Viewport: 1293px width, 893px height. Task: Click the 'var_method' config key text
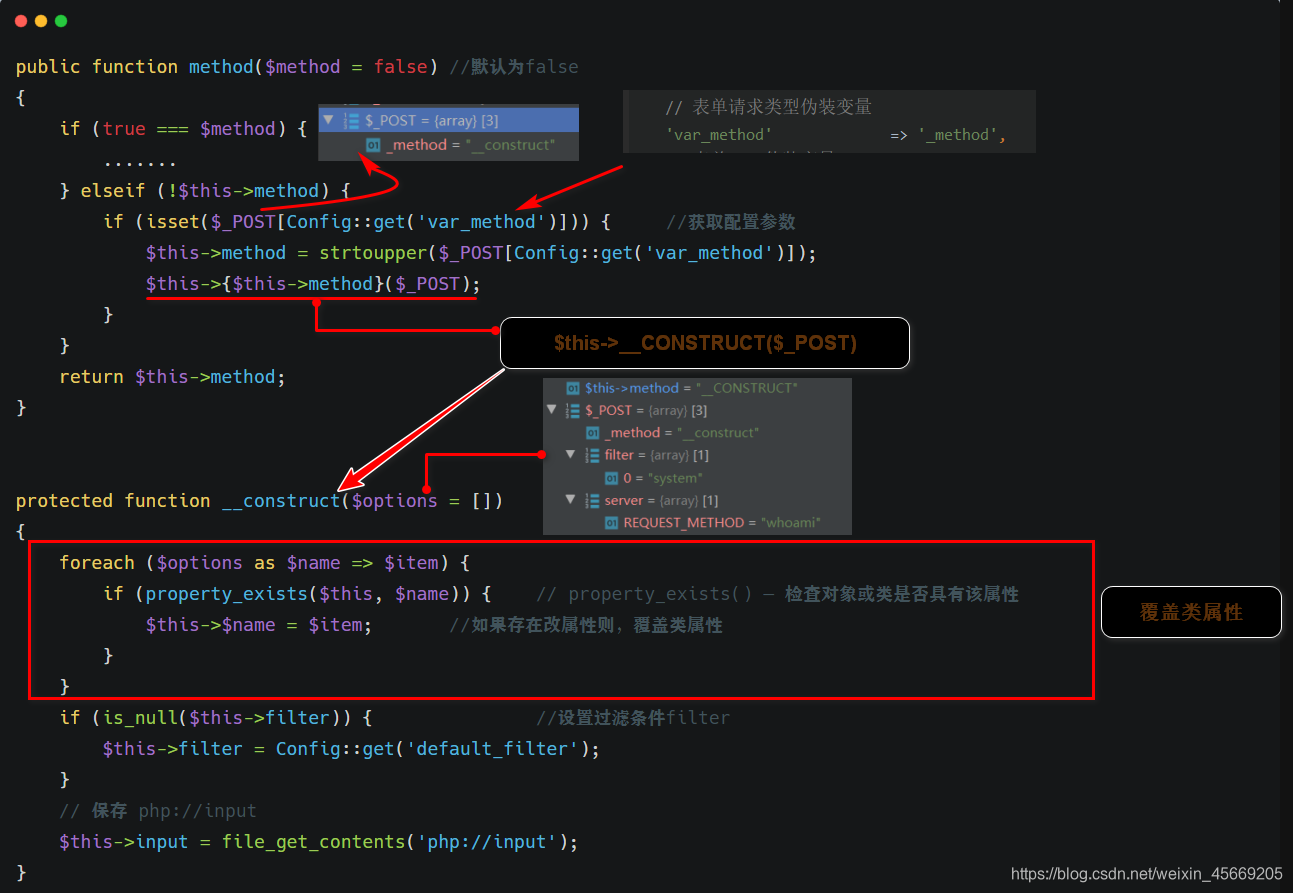[x=719, y=135]
